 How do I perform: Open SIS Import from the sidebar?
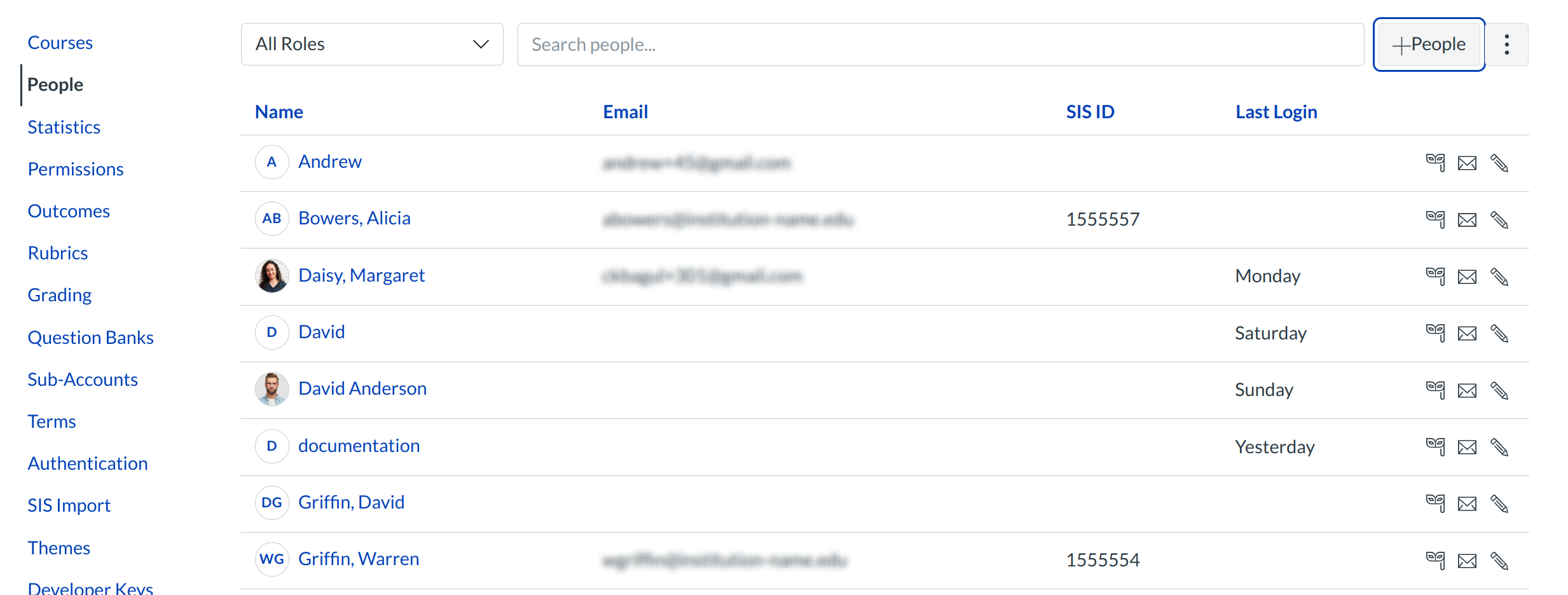(x=69, y=505)
